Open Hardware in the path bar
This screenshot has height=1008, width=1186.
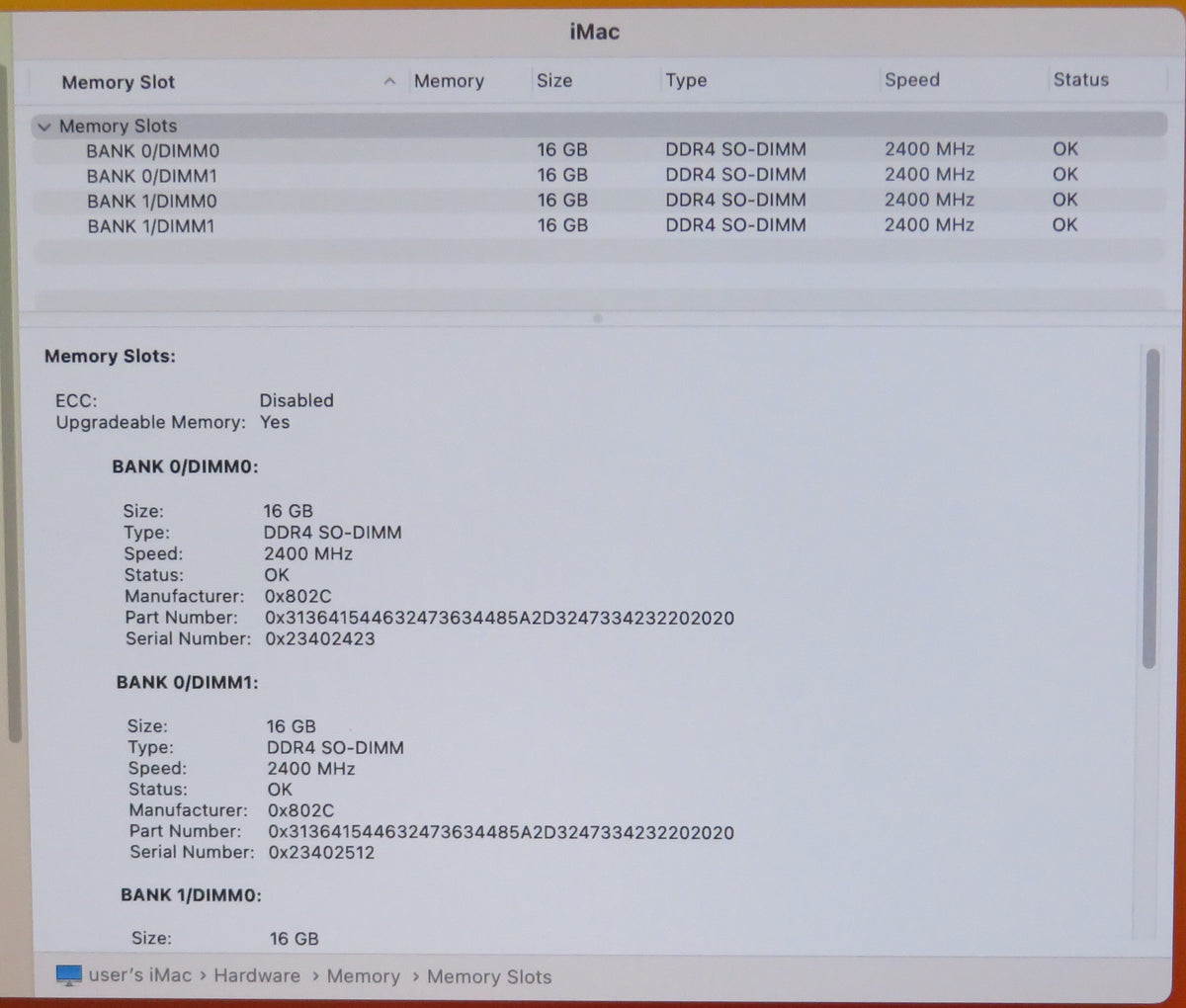[257, 975]
